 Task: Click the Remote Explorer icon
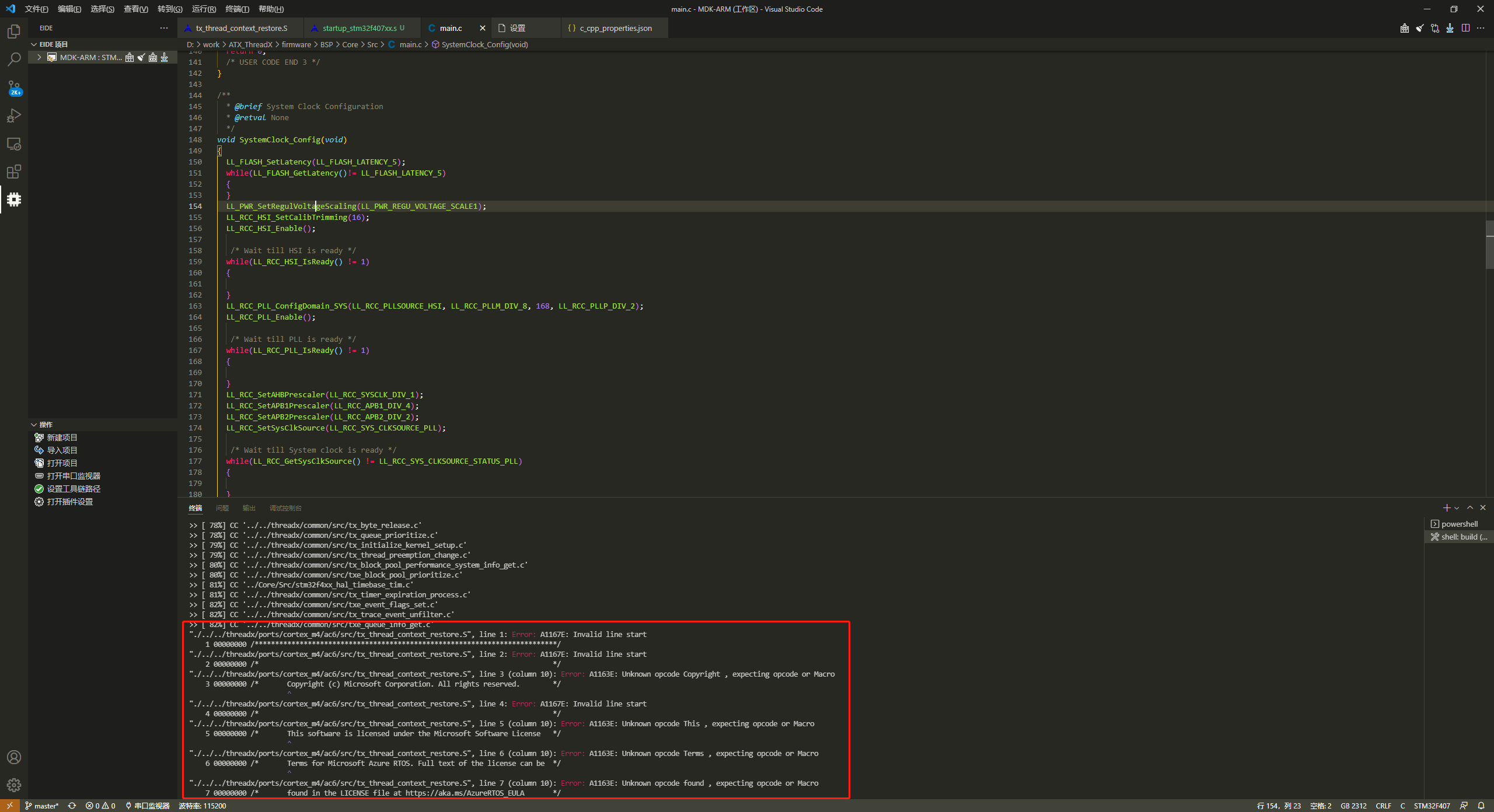(x=13, y=143)
